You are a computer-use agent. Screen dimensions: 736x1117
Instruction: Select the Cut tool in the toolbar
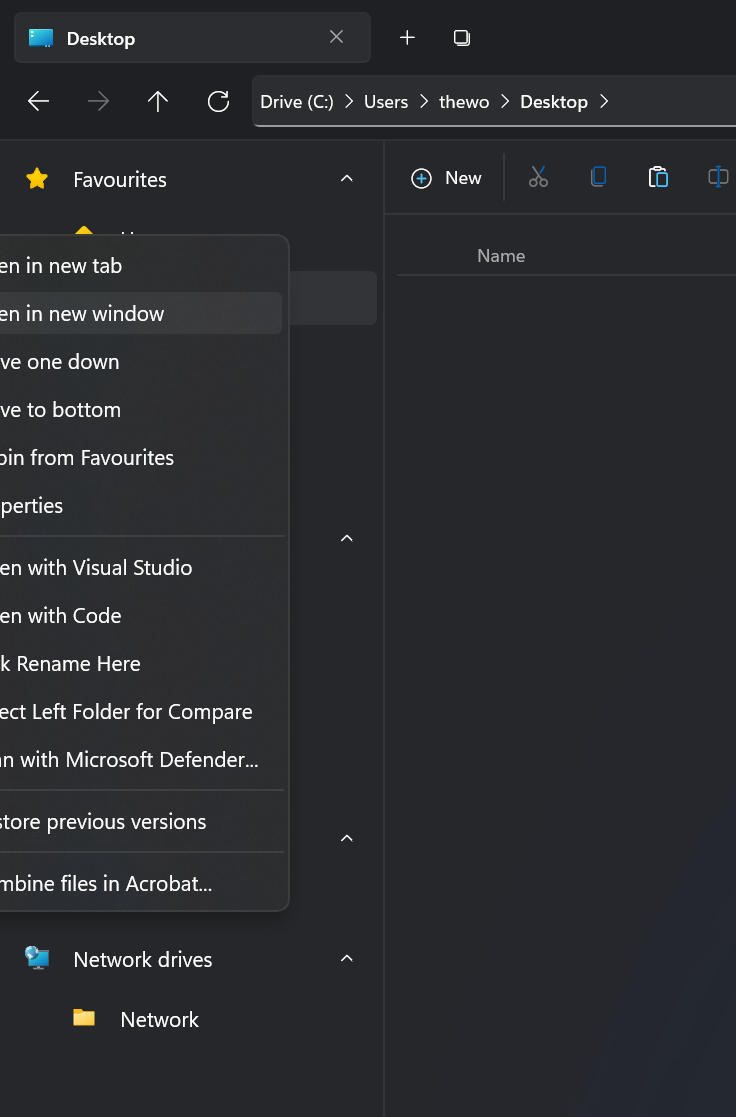click(x=538, y=176)
